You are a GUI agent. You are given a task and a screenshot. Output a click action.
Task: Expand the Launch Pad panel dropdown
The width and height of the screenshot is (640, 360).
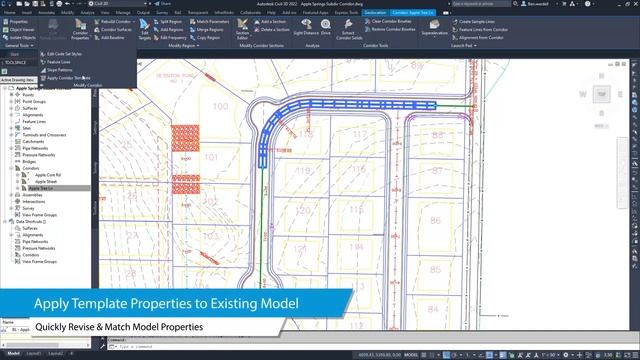tap(464, 46)
